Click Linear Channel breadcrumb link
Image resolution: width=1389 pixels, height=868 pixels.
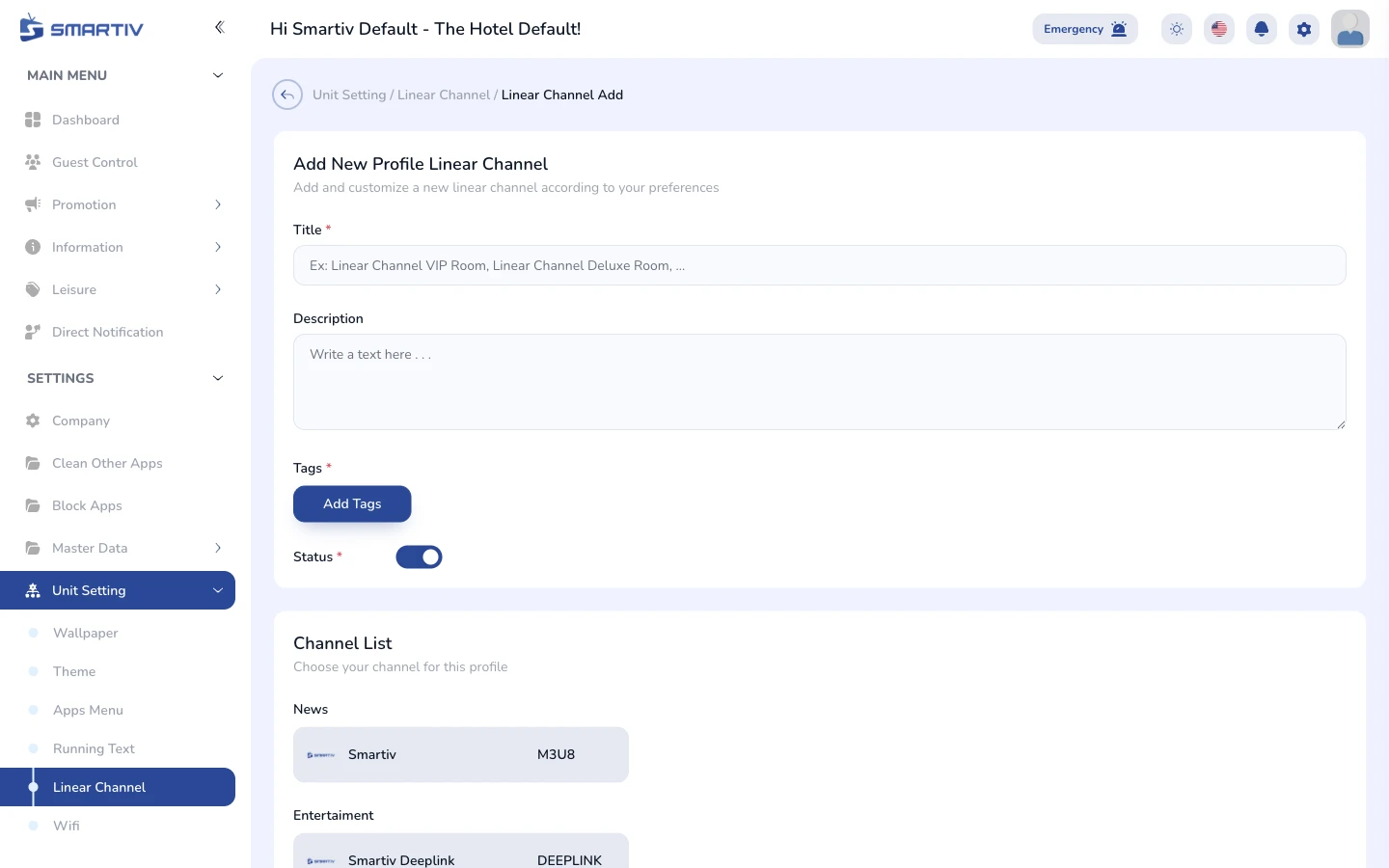point(444,95)
